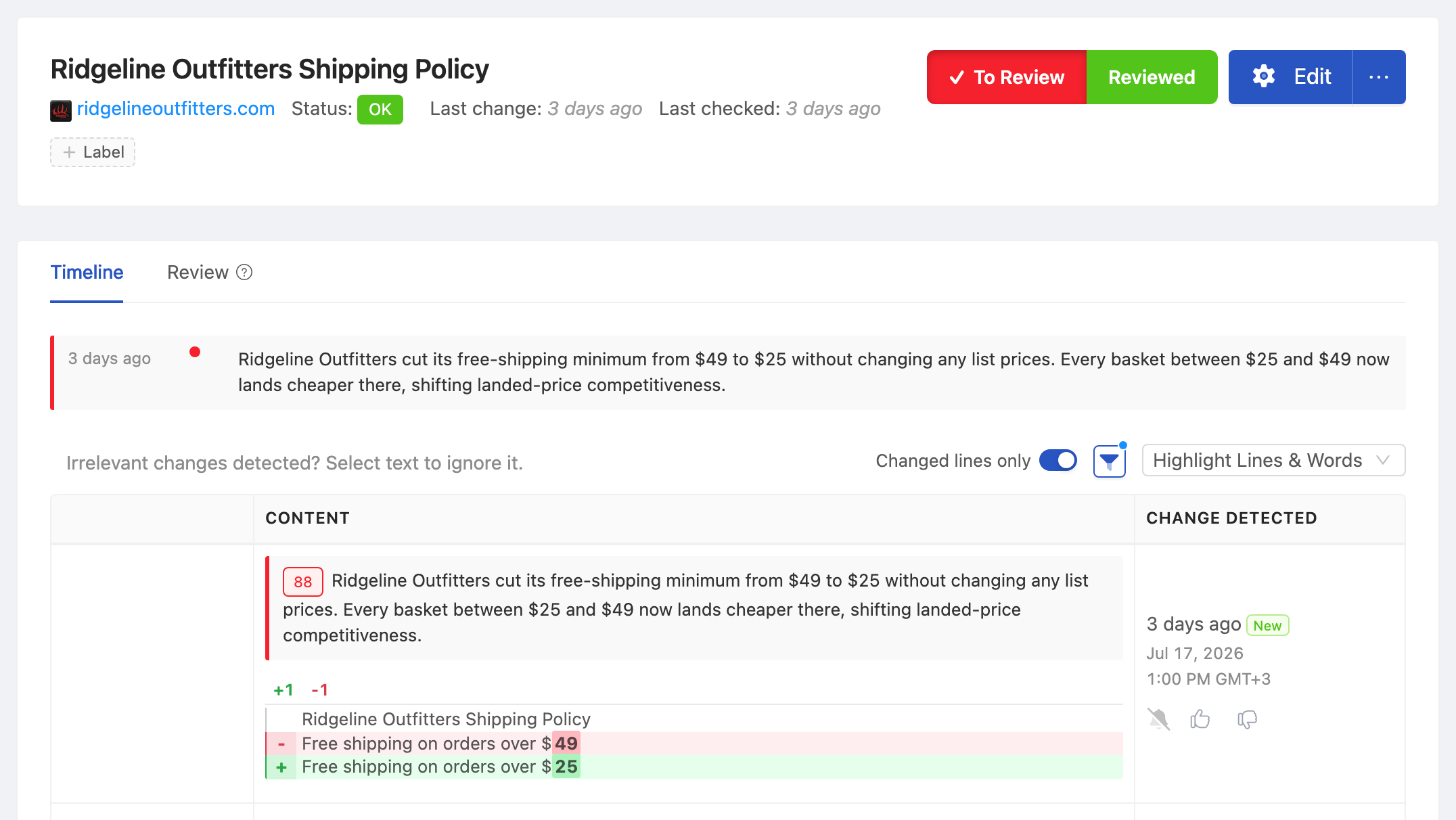The height and width of the screenshot is (820, 1456).
Task: Click the unchanged 'Ridgeline Outfitters Shipping Policy' diff line
Action: click(x=446, y=719)
